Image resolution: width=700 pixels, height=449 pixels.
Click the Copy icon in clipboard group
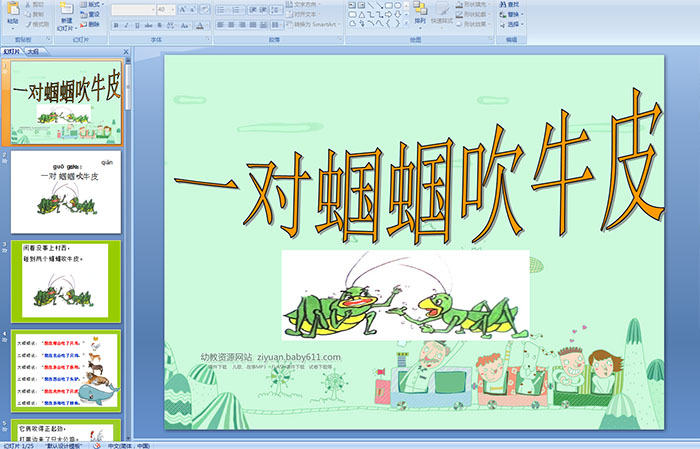point(28,14)
